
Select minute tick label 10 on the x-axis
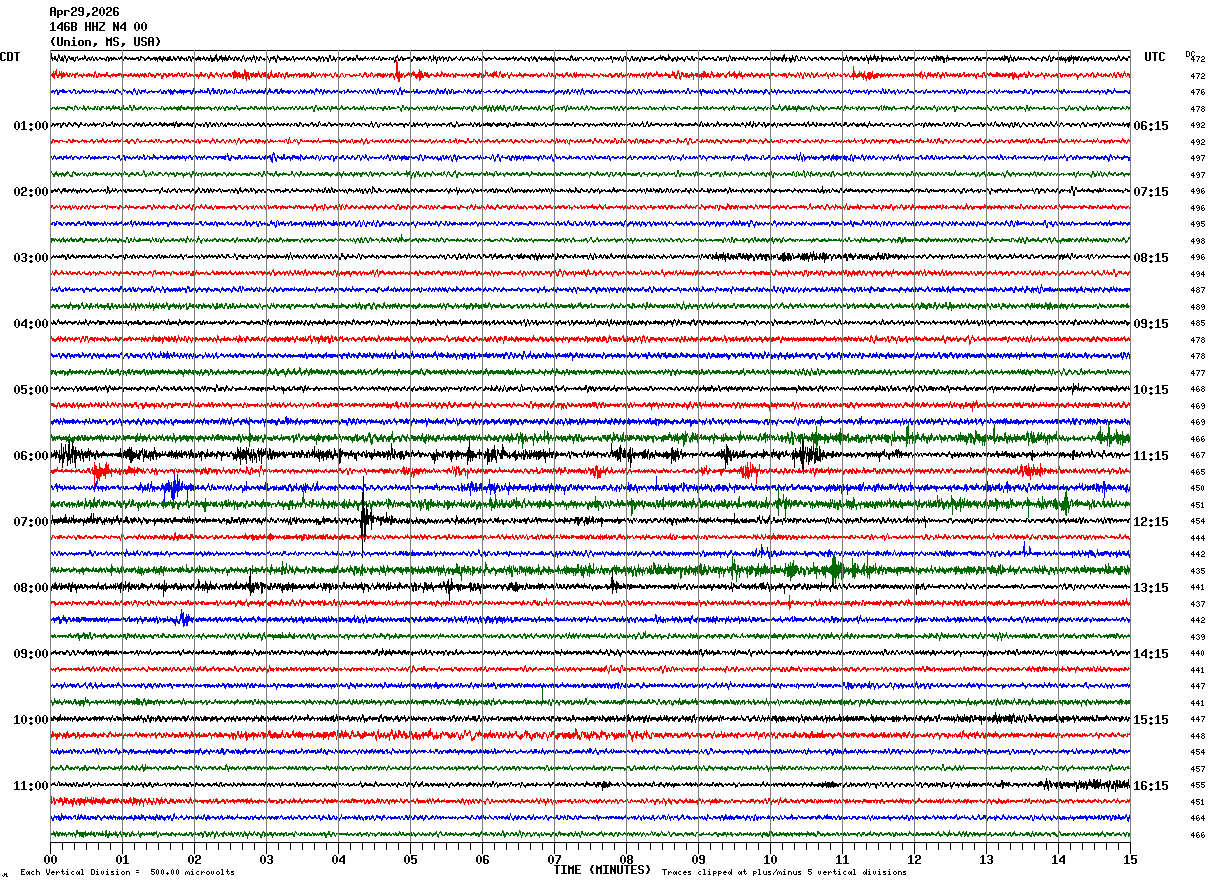click(x=770, y=859)
